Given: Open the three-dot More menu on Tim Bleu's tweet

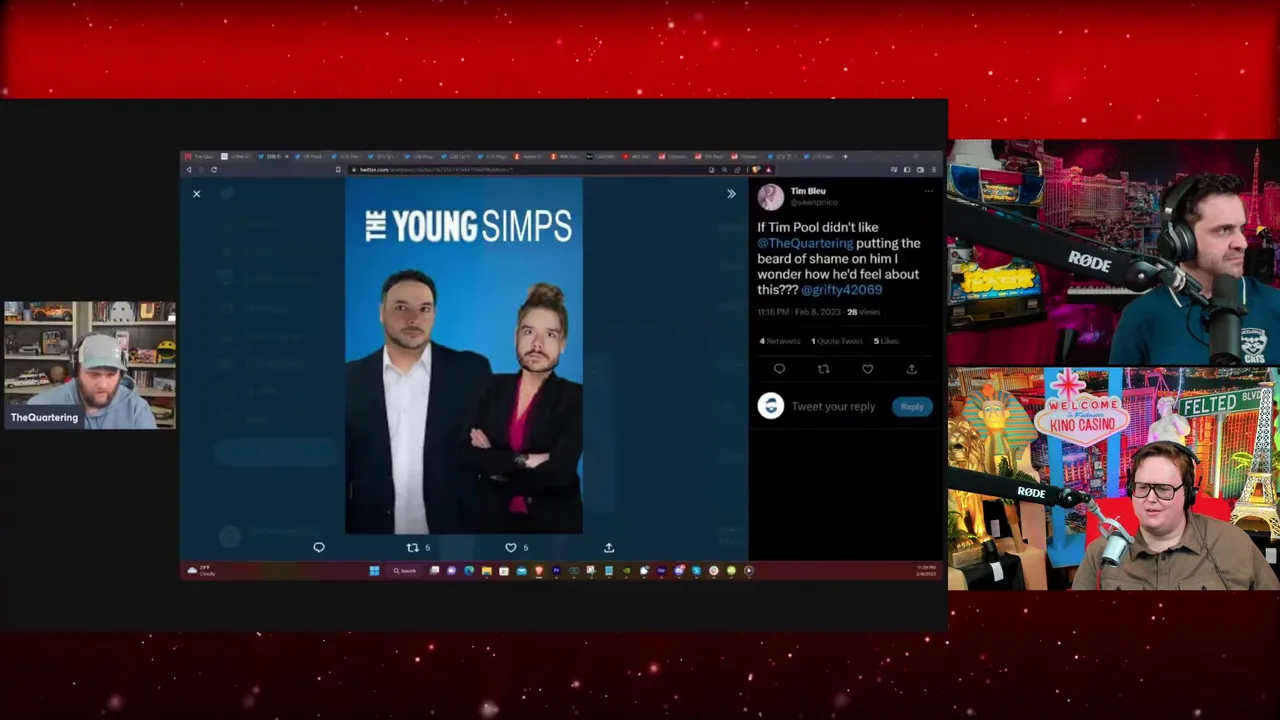Looking at the screenshot, I should coord(928,191).
